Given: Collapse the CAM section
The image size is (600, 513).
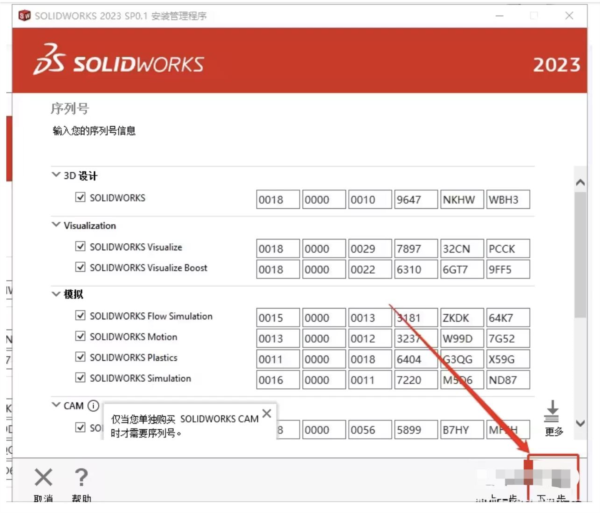Looking at the screenshot, I should [56, 405].
